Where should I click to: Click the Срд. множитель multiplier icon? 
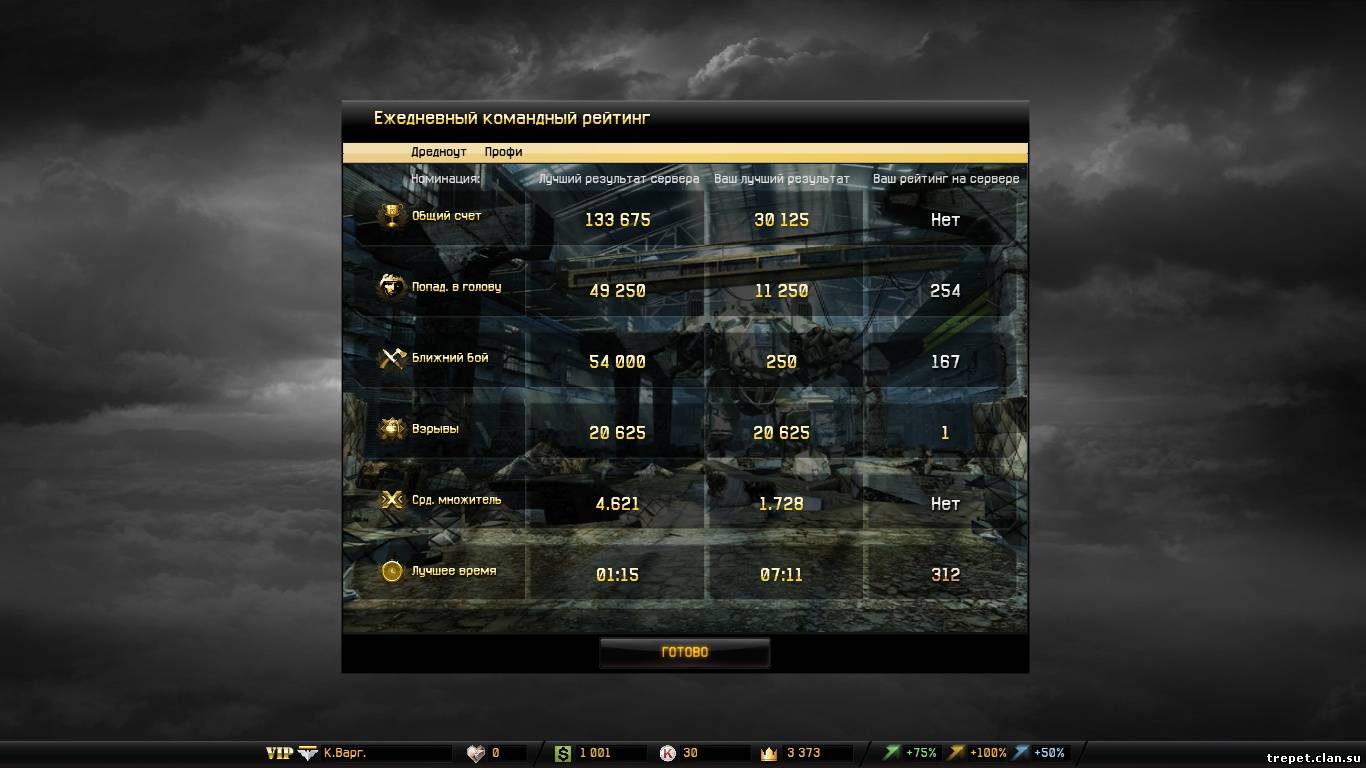(x=392, y=500)
